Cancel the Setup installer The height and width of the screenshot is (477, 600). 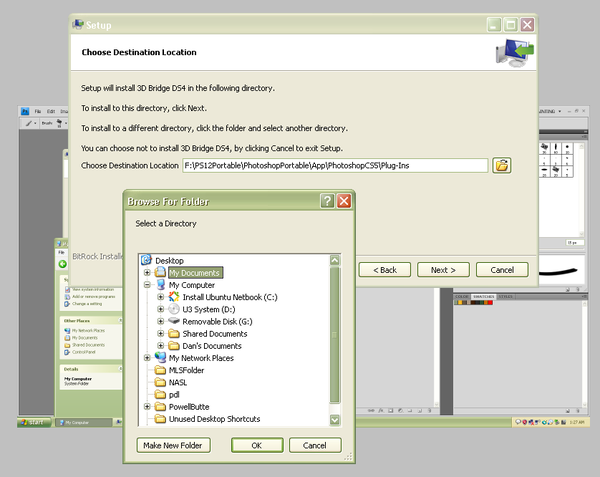point(502,270)
